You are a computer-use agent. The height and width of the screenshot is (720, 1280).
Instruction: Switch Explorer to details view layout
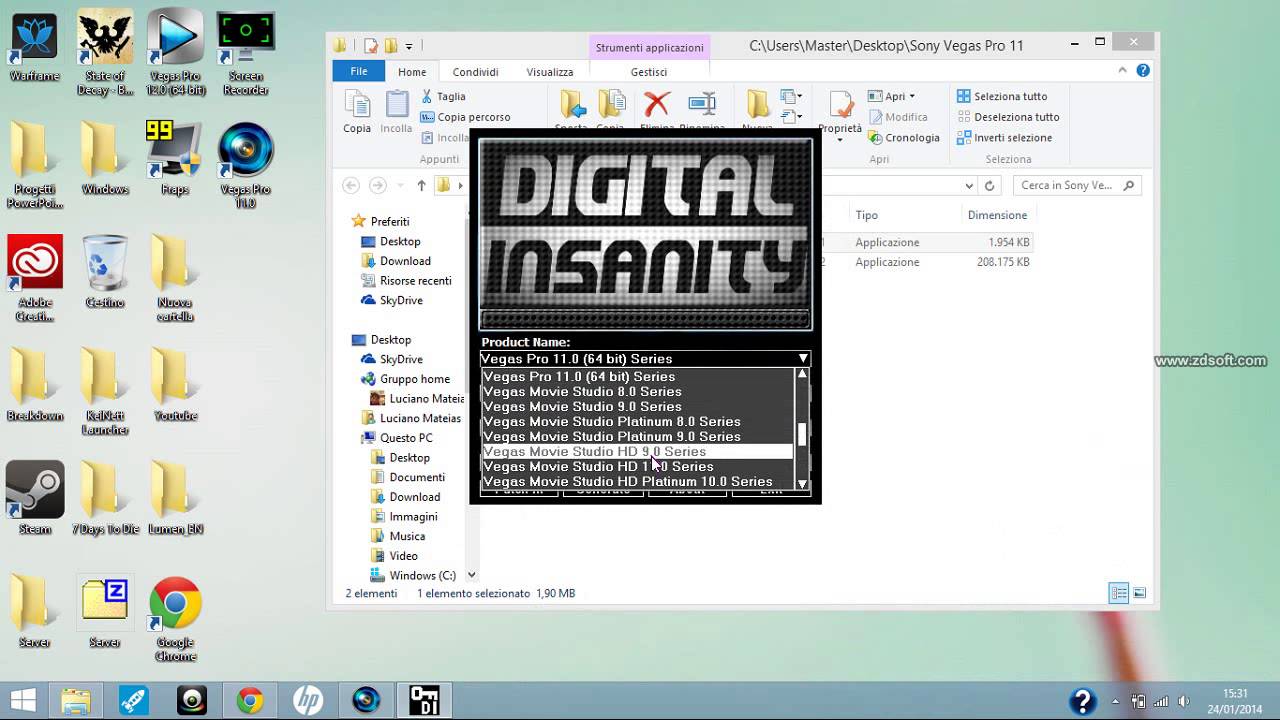1119,593
